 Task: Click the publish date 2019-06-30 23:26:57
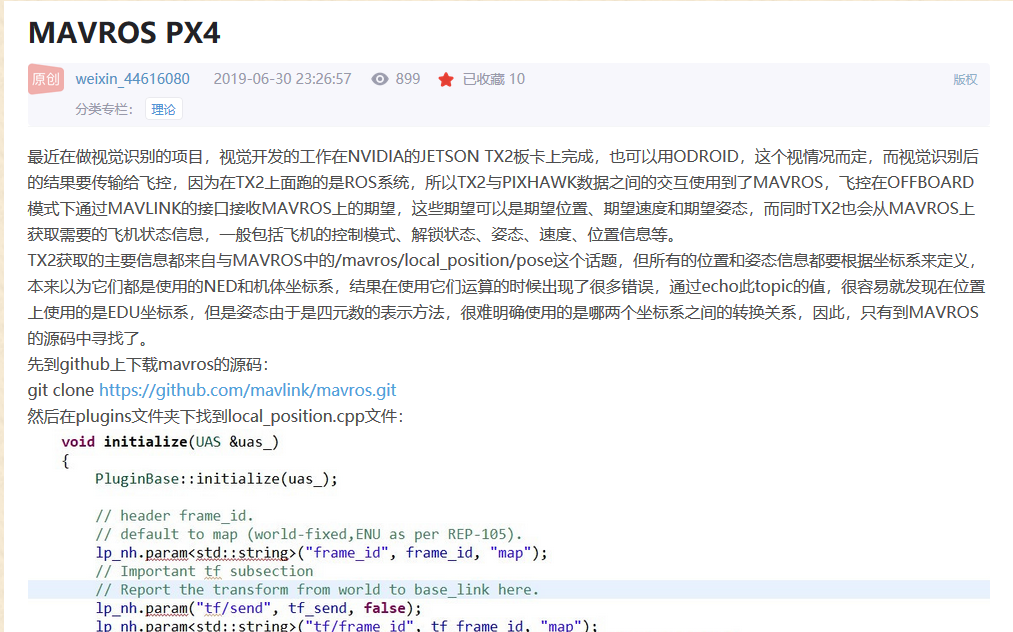coord(282,79)
